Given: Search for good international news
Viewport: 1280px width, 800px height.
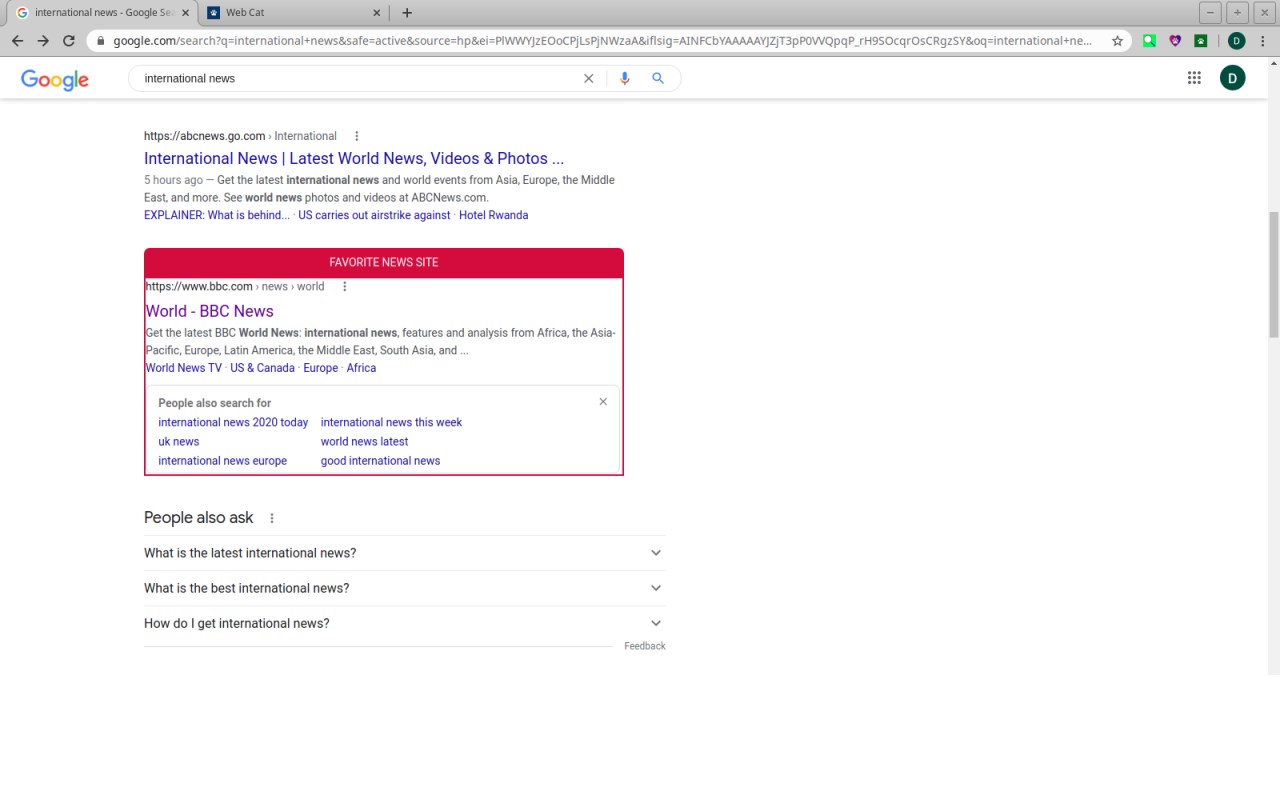Looking at the screenshot, I should (x=380, y=461).
